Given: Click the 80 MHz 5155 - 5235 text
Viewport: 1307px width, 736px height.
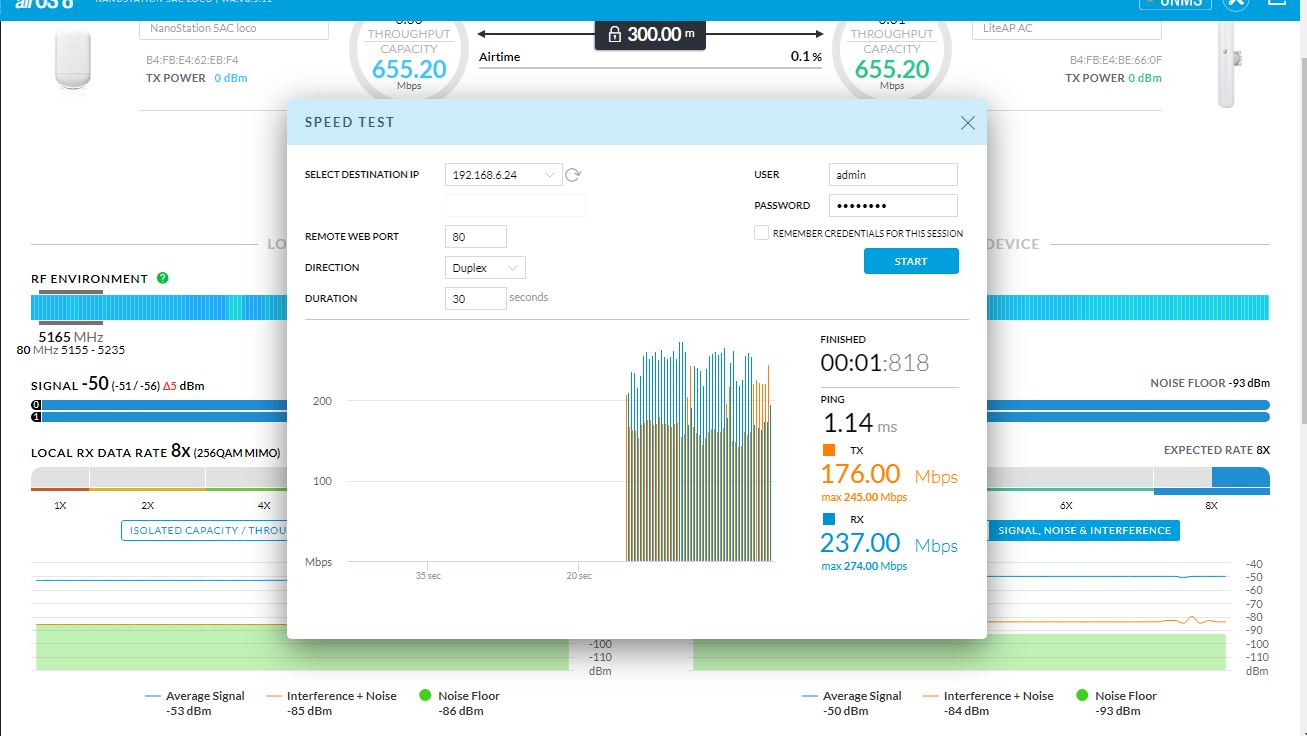Looking at the screenshot, I should [71, 351].
